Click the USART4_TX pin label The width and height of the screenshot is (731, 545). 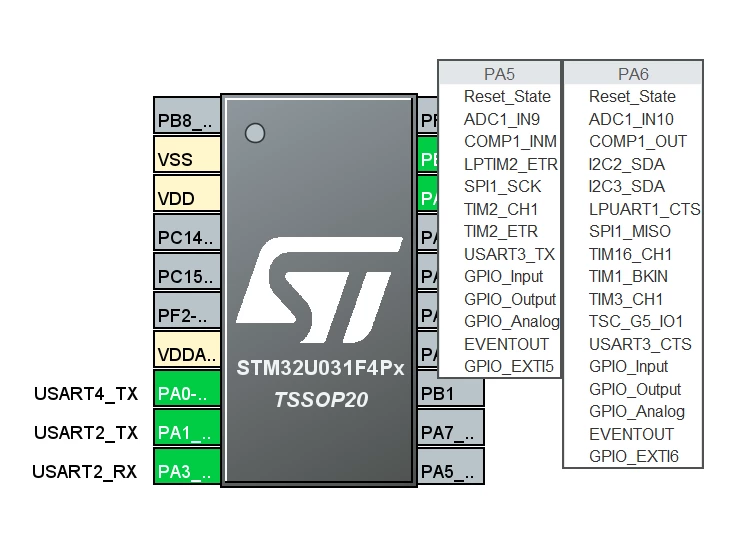86,394
